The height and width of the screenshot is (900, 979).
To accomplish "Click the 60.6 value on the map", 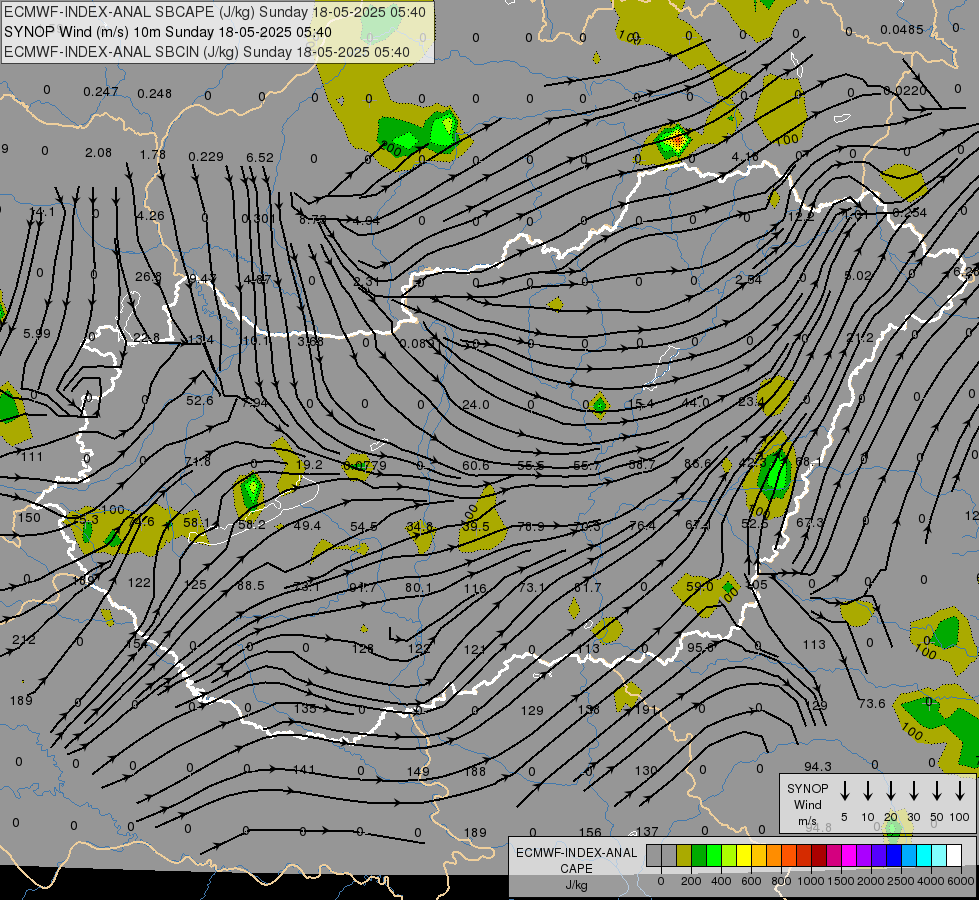I will 476,465.
